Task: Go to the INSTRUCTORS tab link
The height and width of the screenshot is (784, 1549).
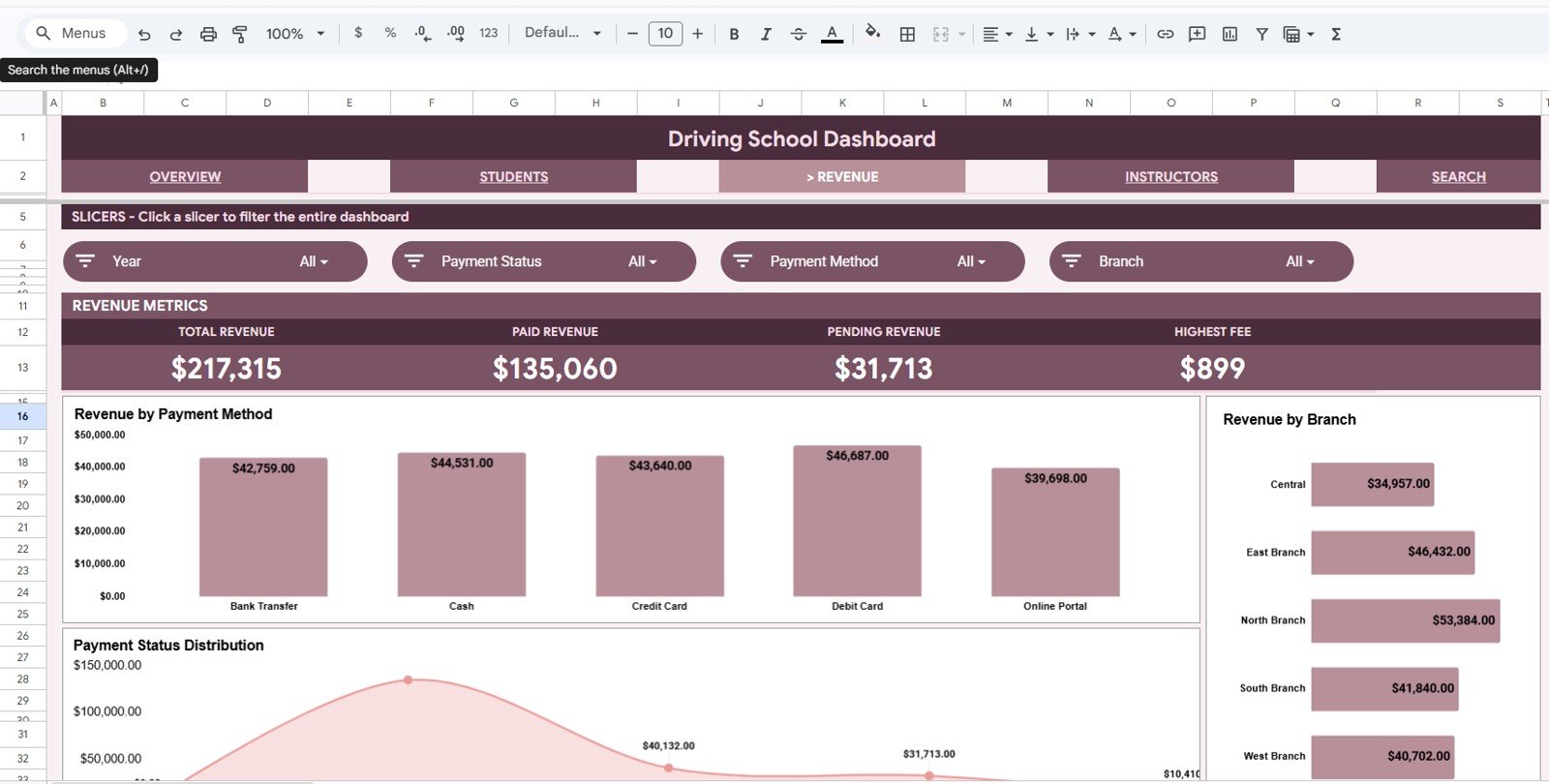Action: 1171,177
